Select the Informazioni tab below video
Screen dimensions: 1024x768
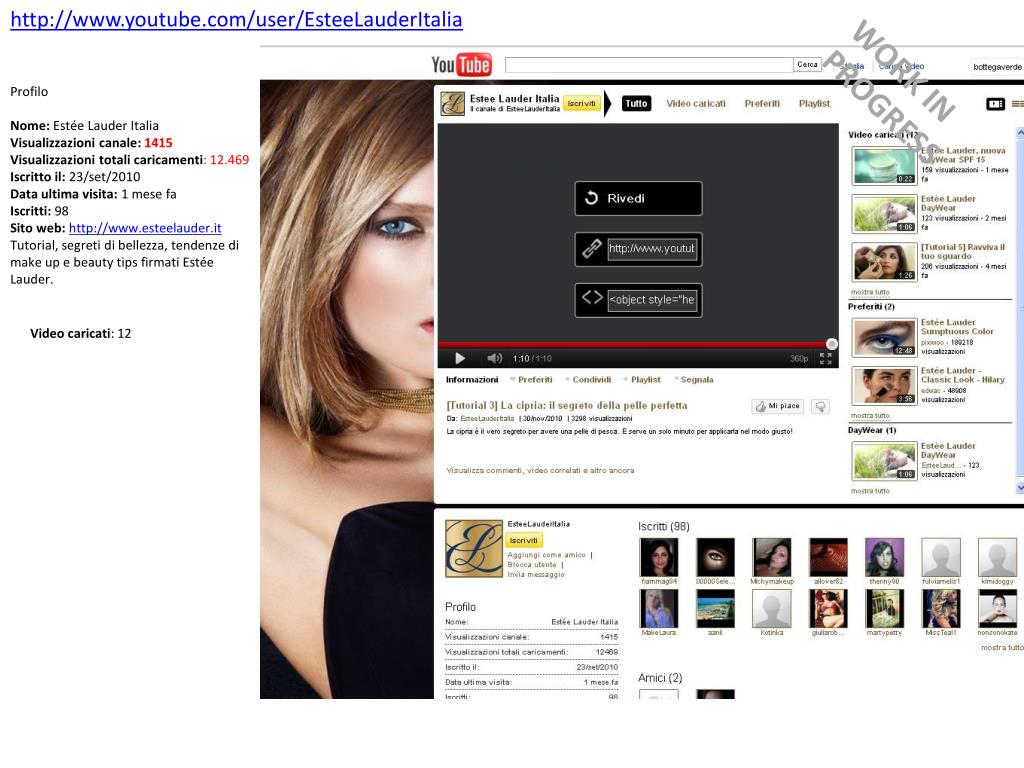[472, 379]
